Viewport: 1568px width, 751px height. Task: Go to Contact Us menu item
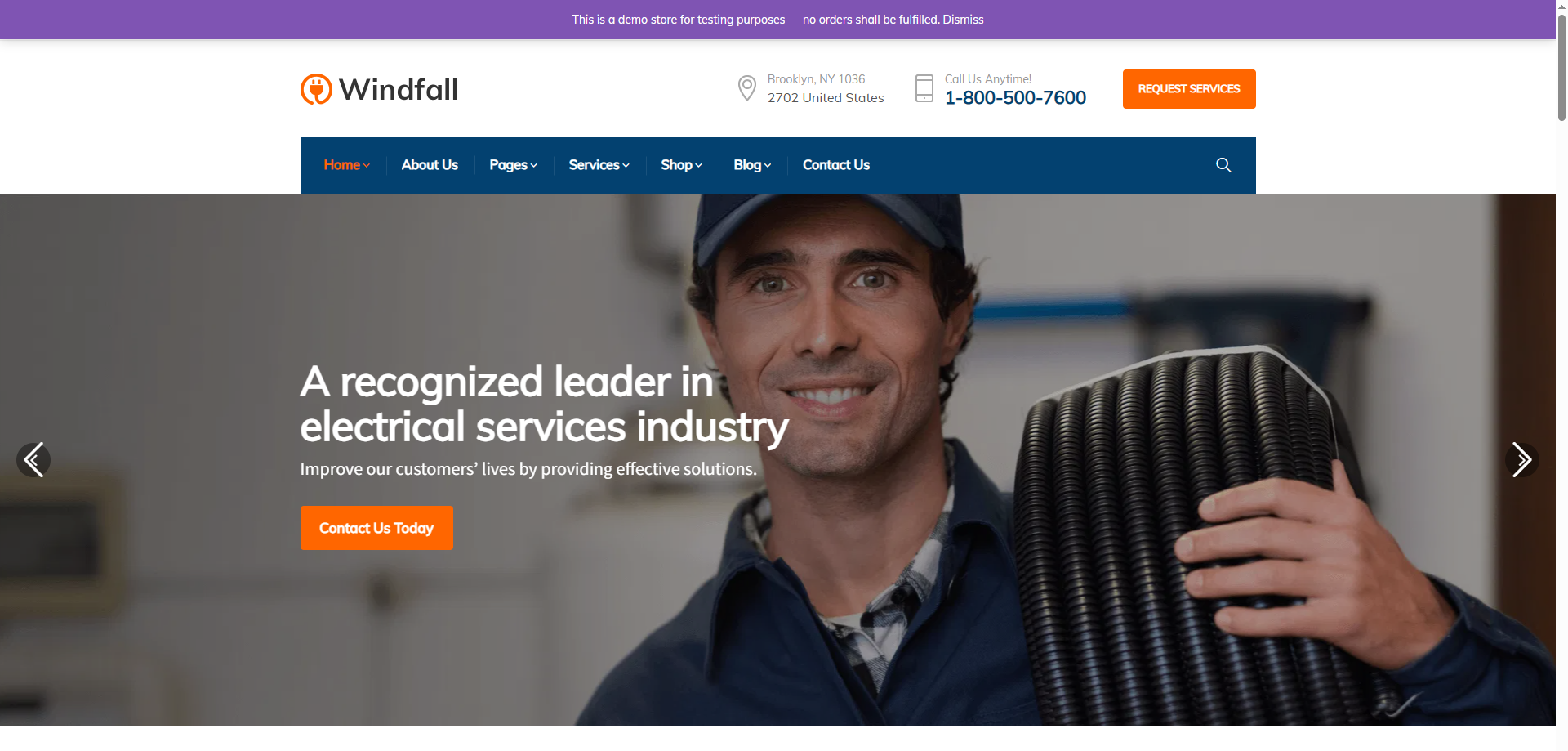pyautogui.click(x=835, y=165)
